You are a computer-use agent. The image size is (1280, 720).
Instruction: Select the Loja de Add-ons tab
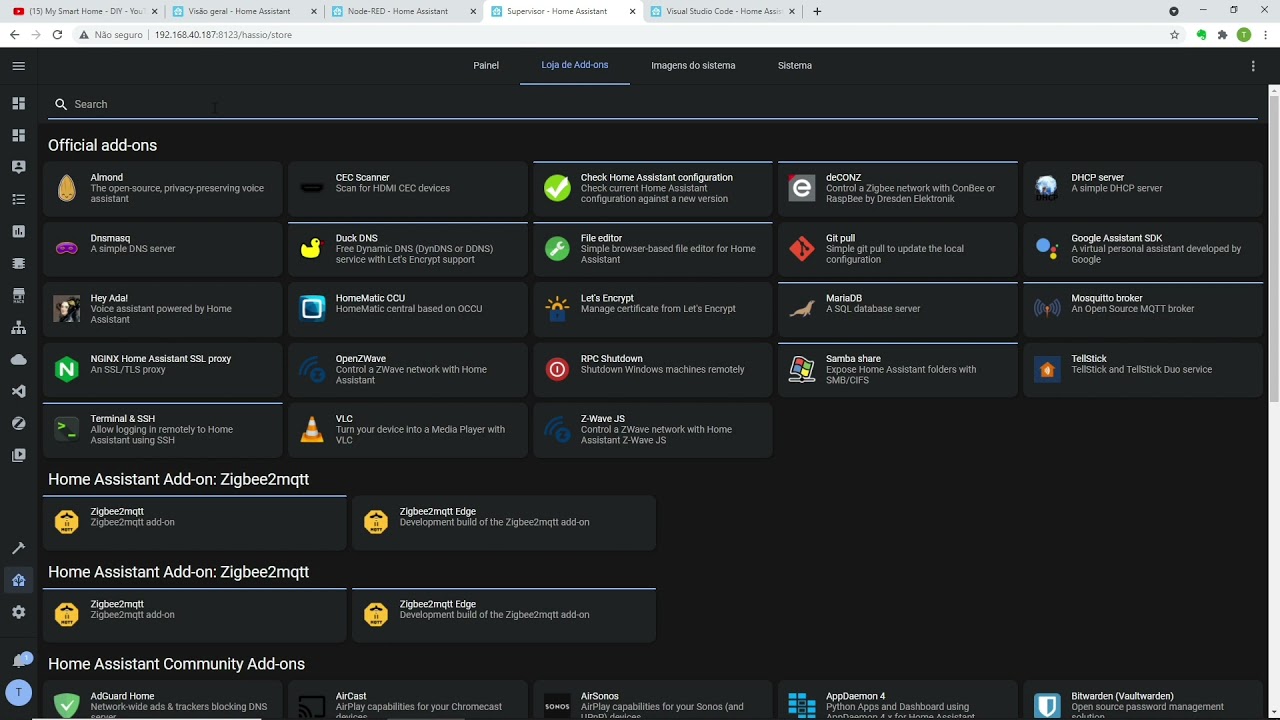pos(575,66)
